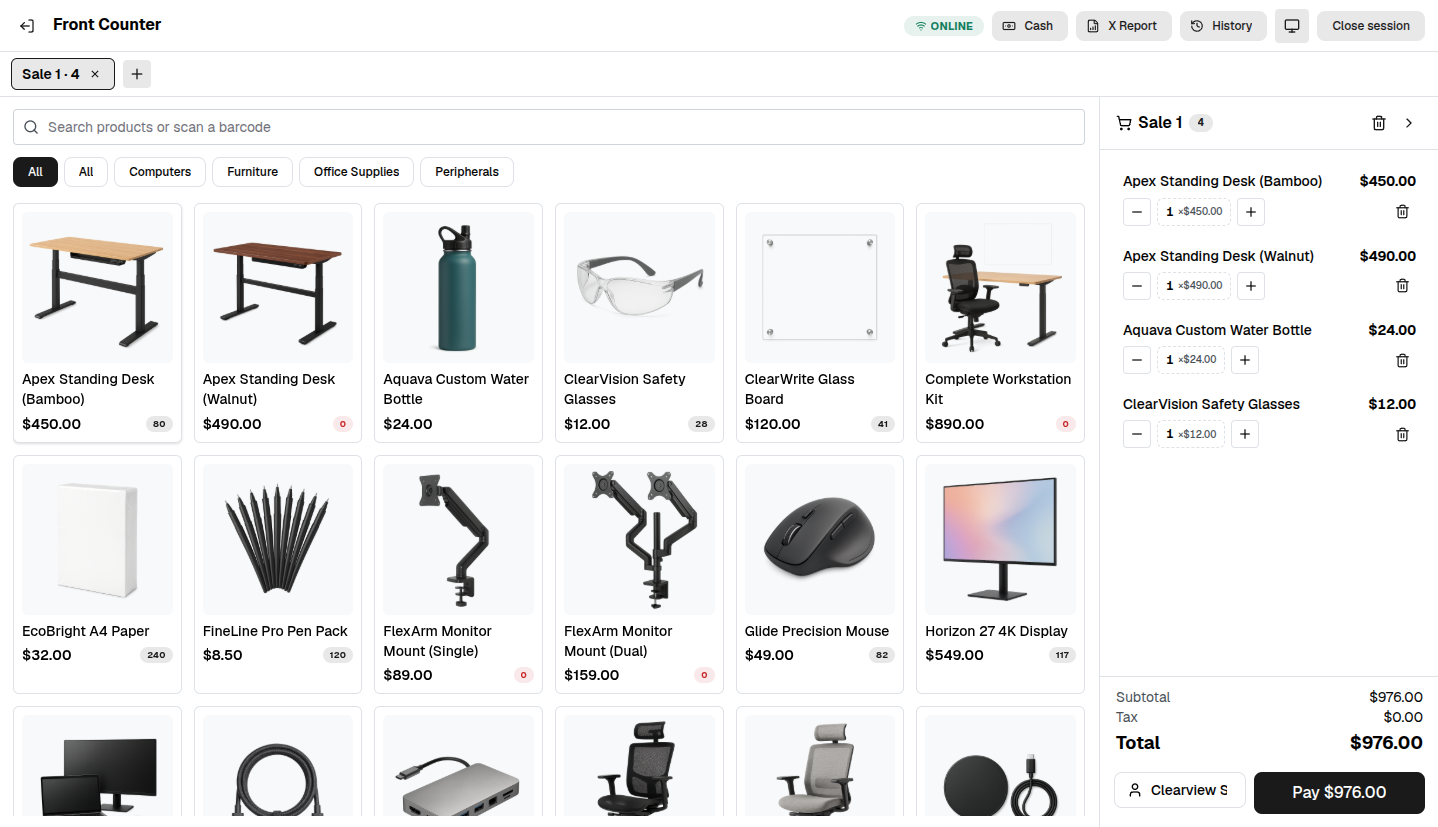Viewport: 1438px width, 827px height.
Task: Close the Sale 1 tab via x
Action: click(95, 74)
